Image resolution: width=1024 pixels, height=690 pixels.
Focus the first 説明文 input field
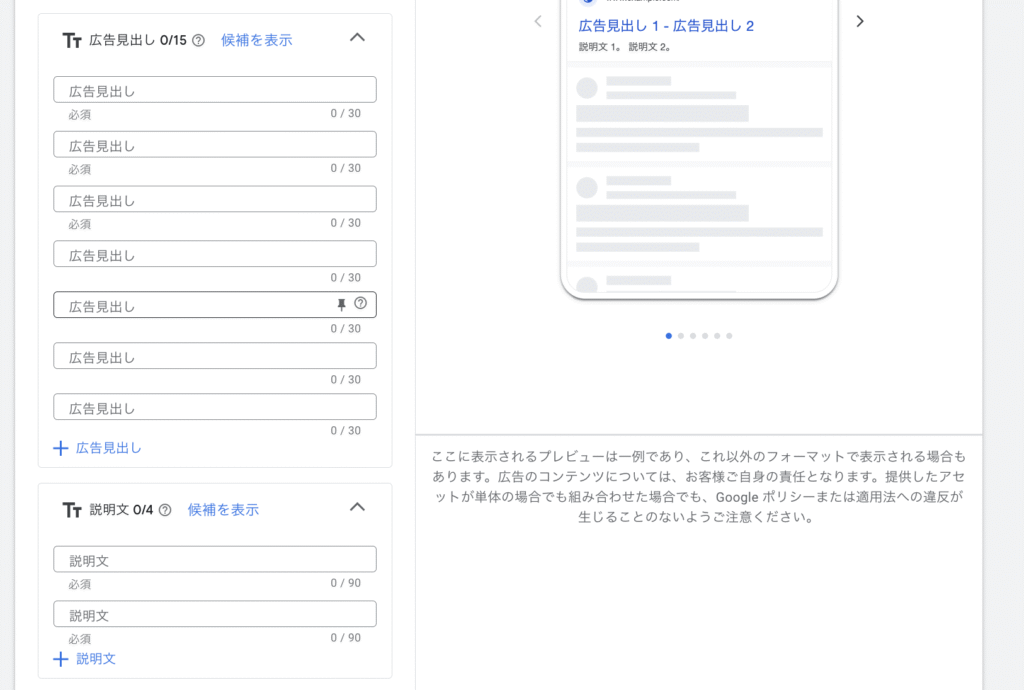point(214,560)
